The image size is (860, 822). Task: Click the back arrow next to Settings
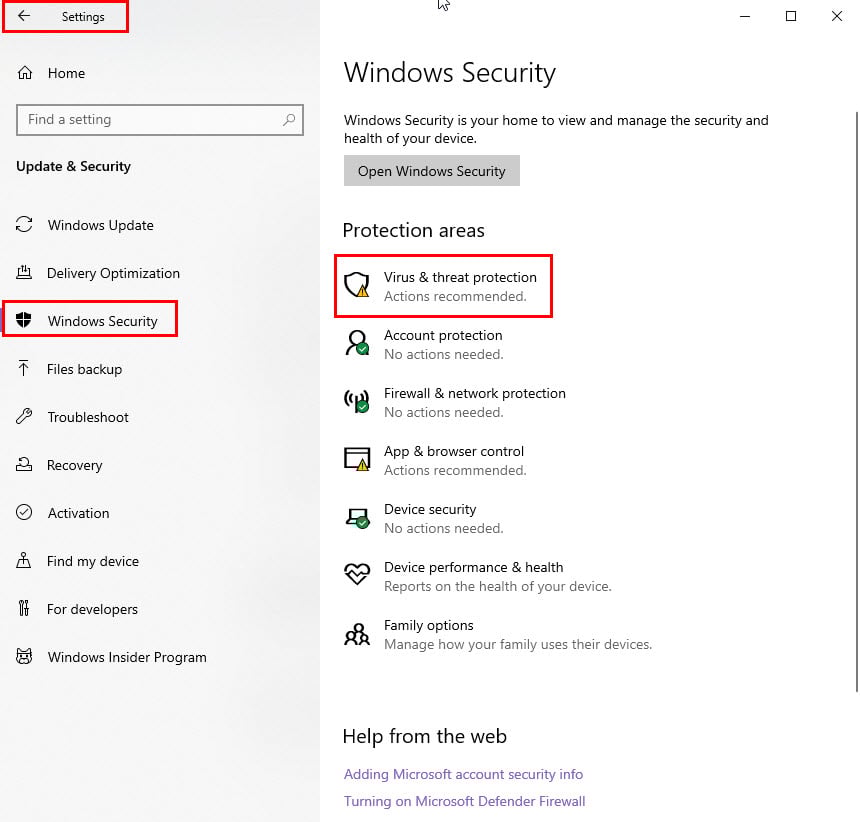[24, 16]
